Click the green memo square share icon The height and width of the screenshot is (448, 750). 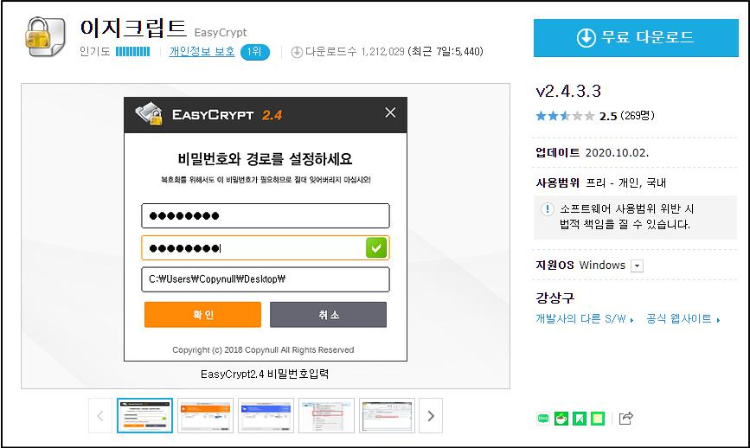tap(597, 418)
